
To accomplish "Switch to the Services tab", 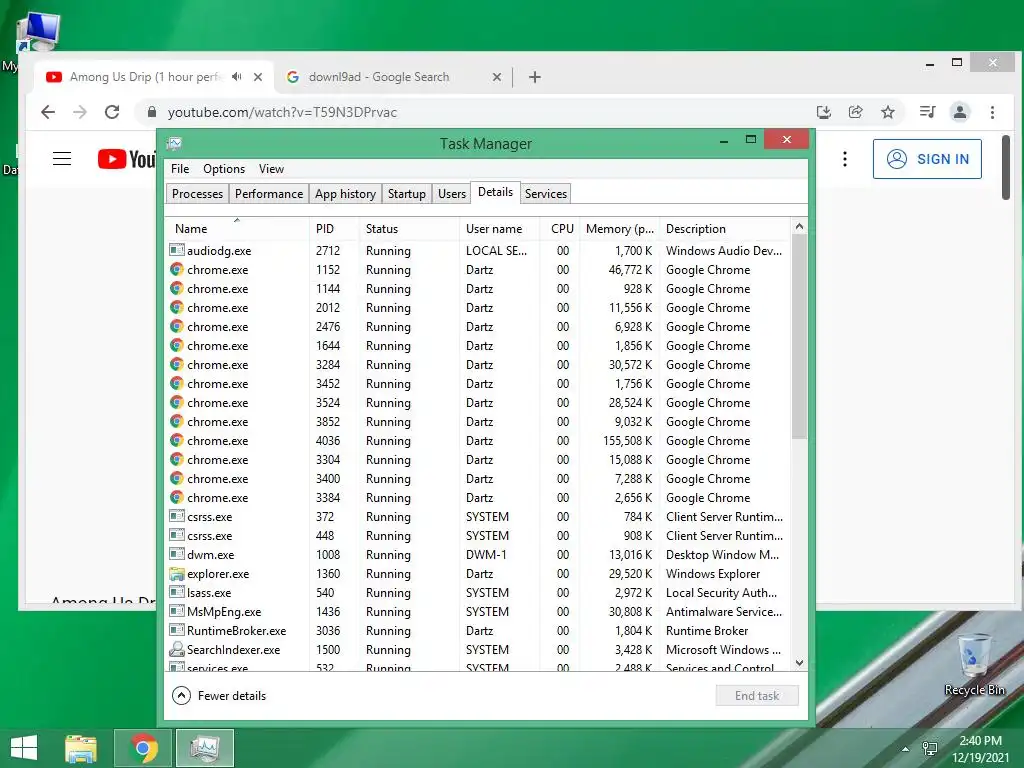I will tap(546, 194).
